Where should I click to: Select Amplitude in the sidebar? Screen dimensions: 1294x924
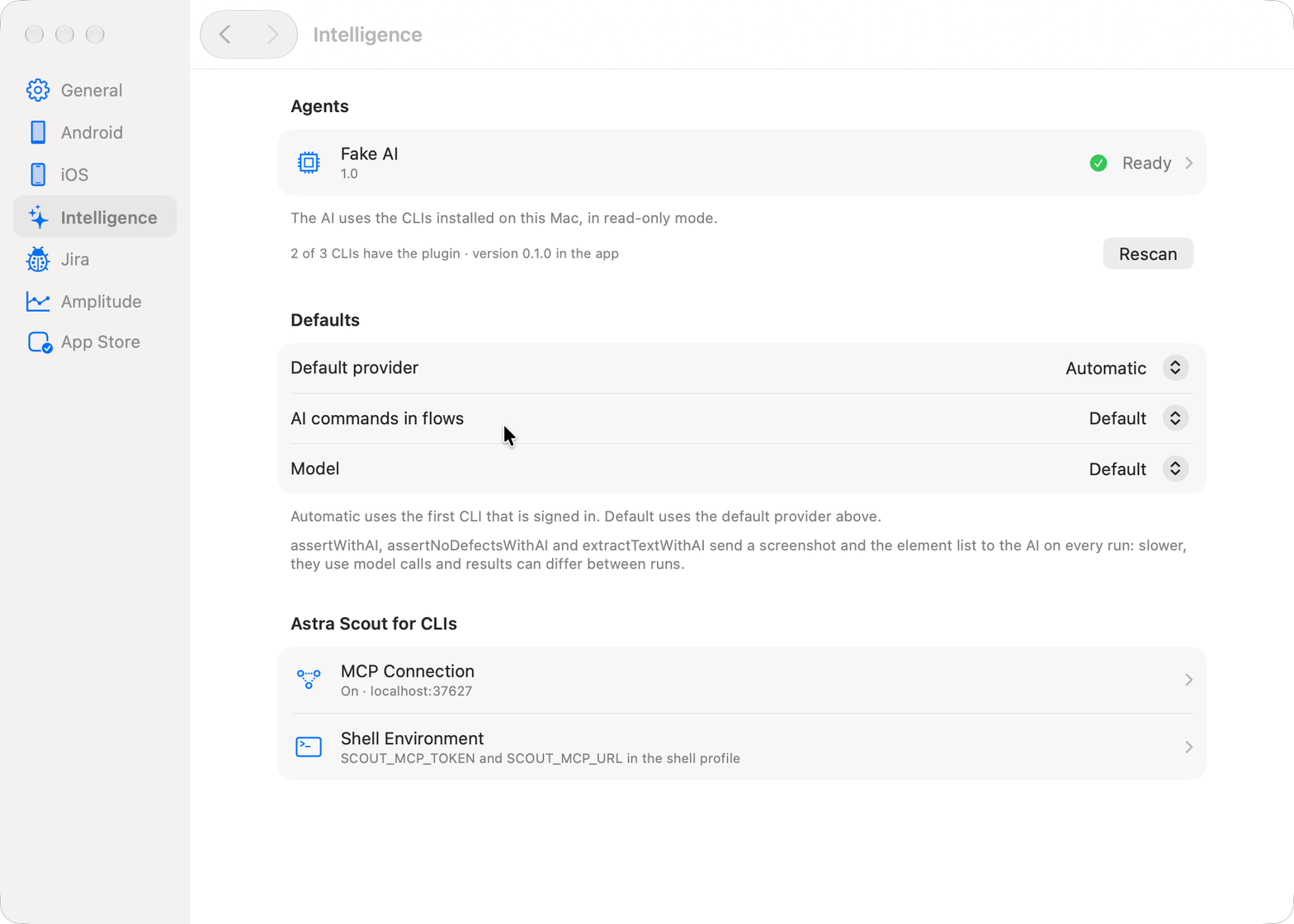[x=95, y=301]
